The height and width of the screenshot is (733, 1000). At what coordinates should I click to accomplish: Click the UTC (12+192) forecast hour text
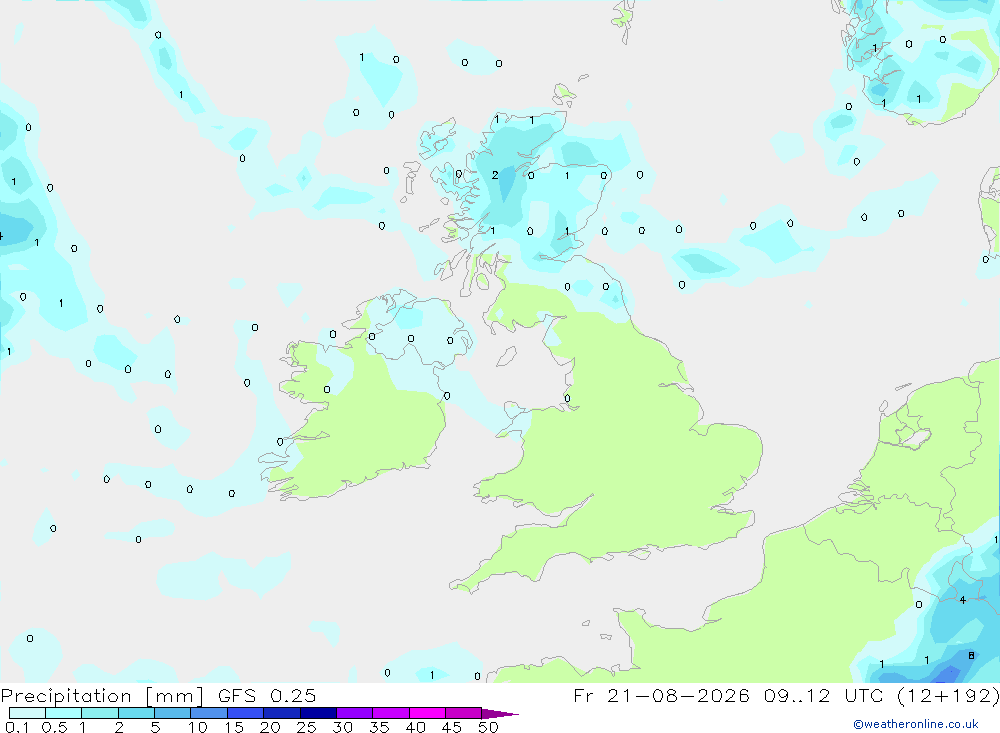click(922, 695)
